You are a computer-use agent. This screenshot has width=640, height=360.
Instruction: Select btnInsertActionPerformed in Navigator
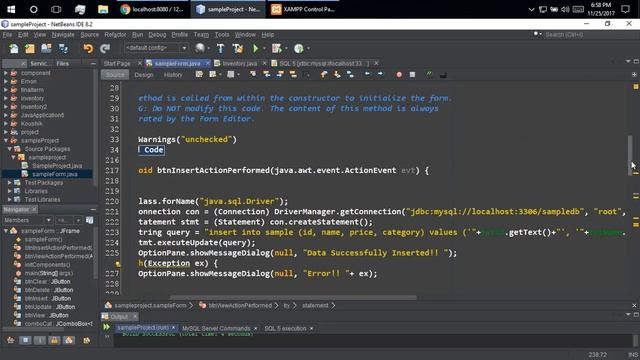pos(58,248)
